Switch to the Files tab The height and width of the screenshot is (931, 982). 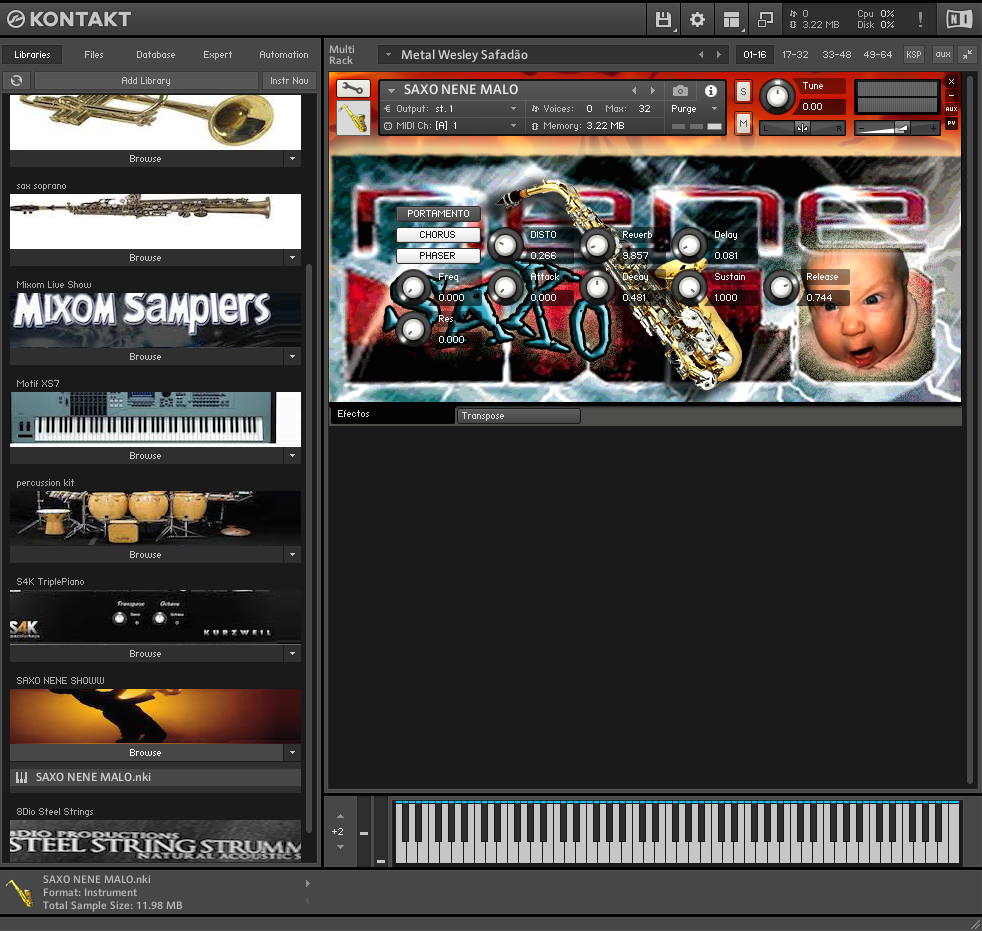pos(94,54)
